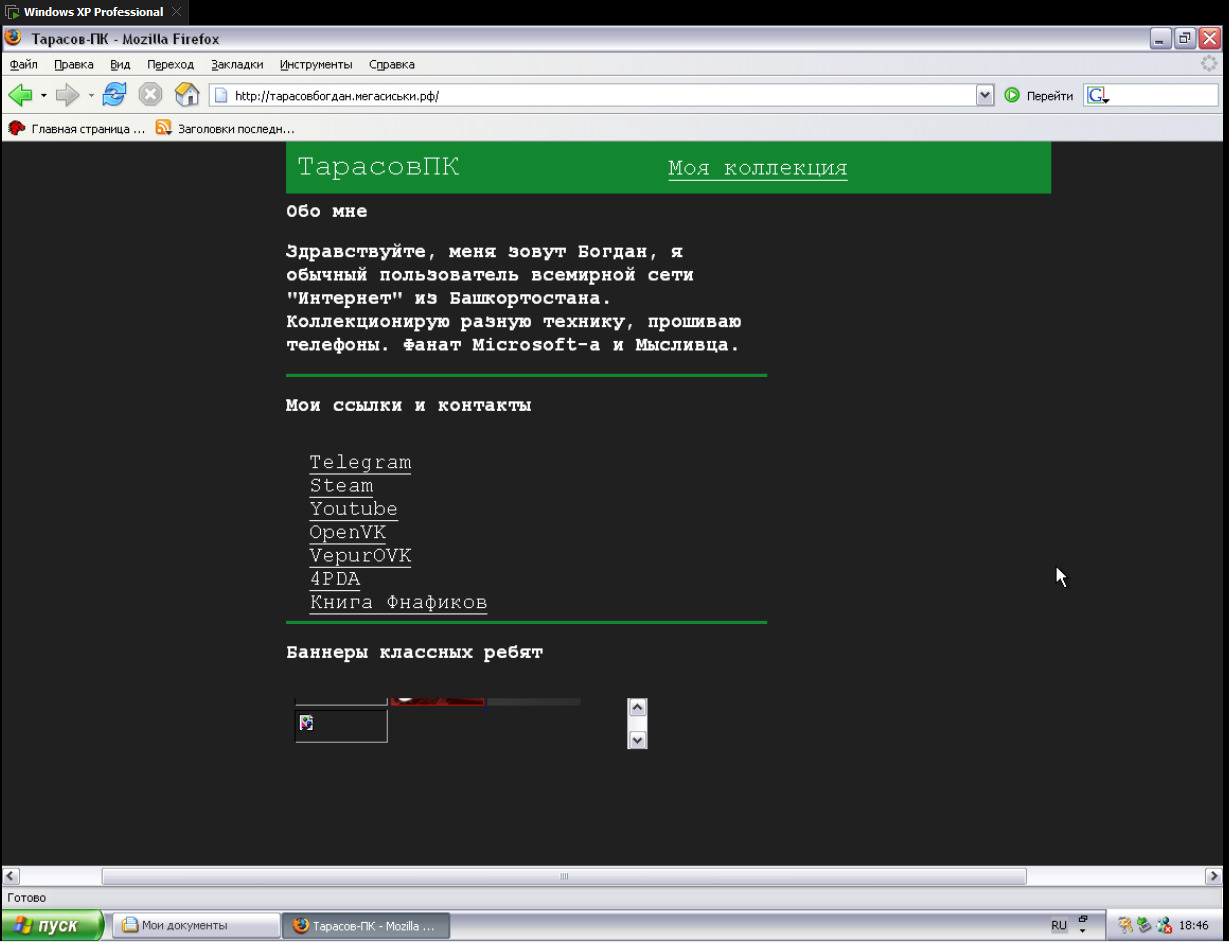The image size is (1229, 943).
Task: Open the Back history dropdown arrow
Action: pyautogui.click(x=44, y=96)
